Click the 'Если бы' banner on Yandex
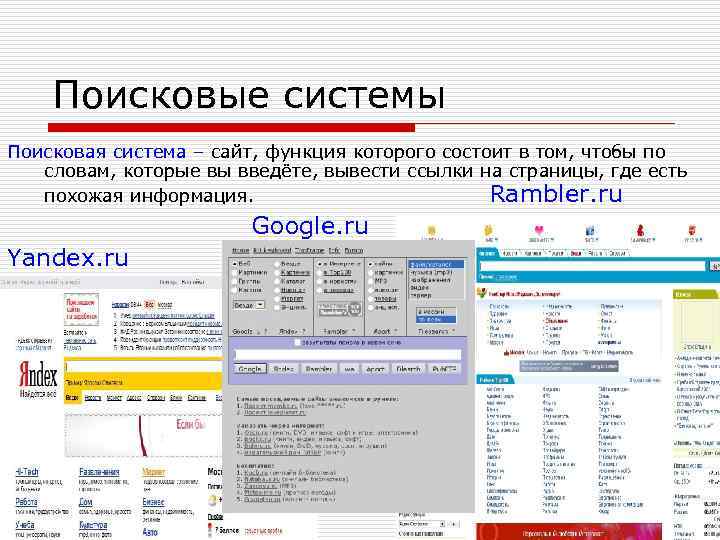720x540 pixels. (x=143, y=435)
